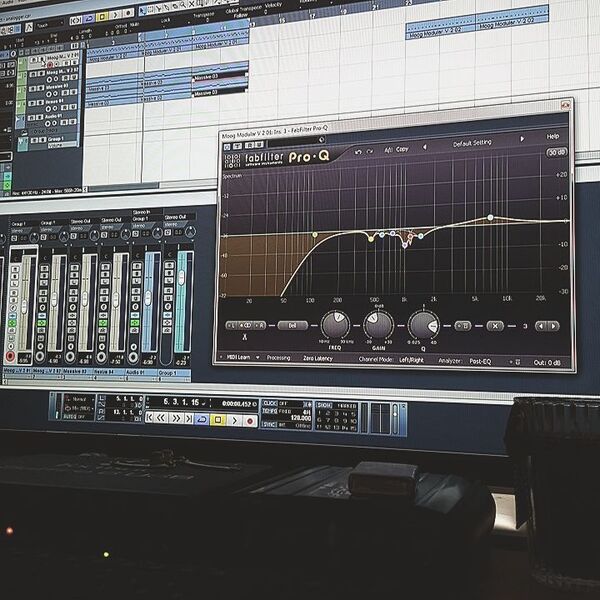Click Redo arrow in Pro-Q header

370,151
